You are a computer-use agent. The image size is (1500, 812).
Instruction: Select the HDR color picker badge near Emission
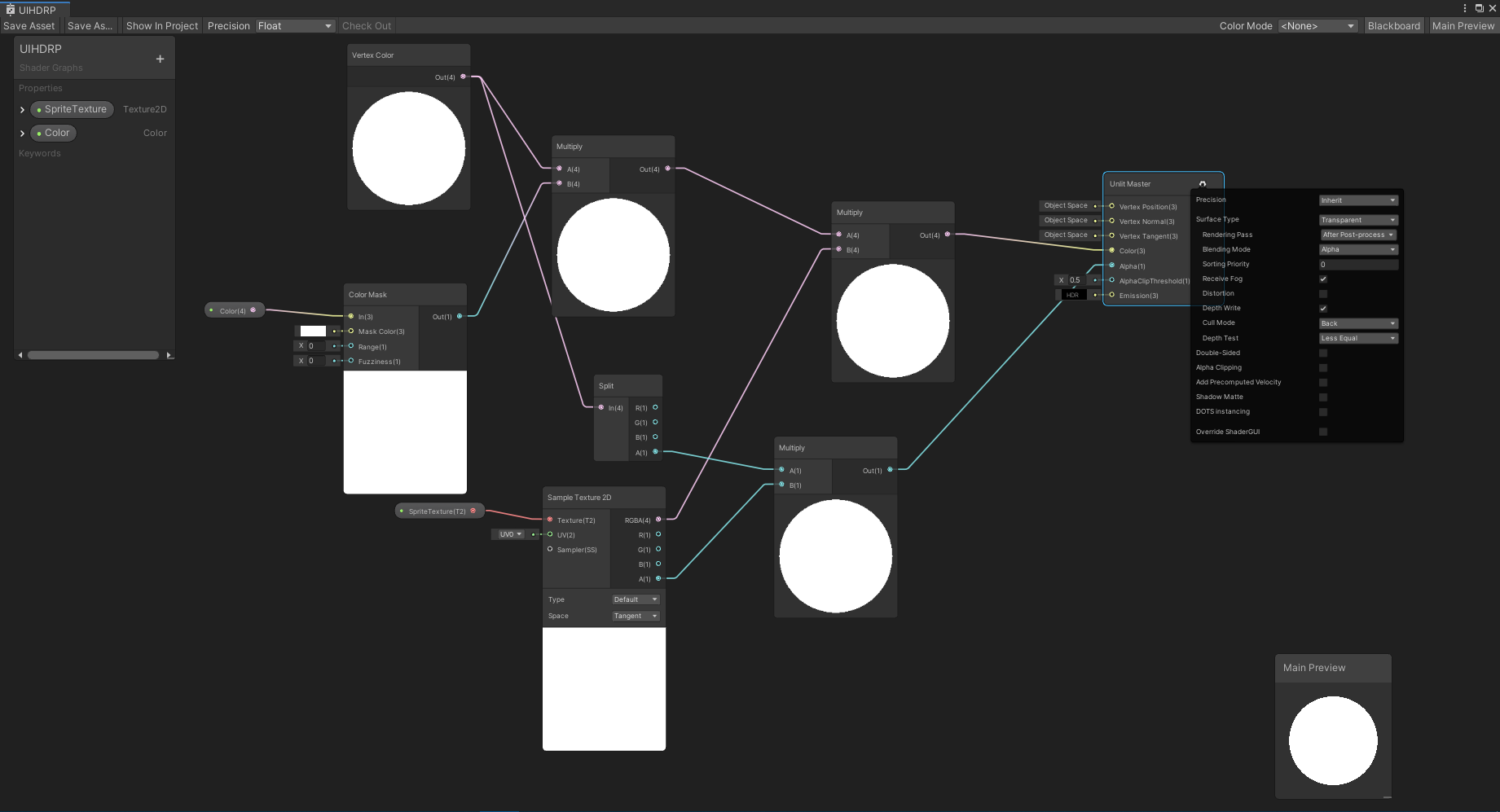[x=1072, y=295]
